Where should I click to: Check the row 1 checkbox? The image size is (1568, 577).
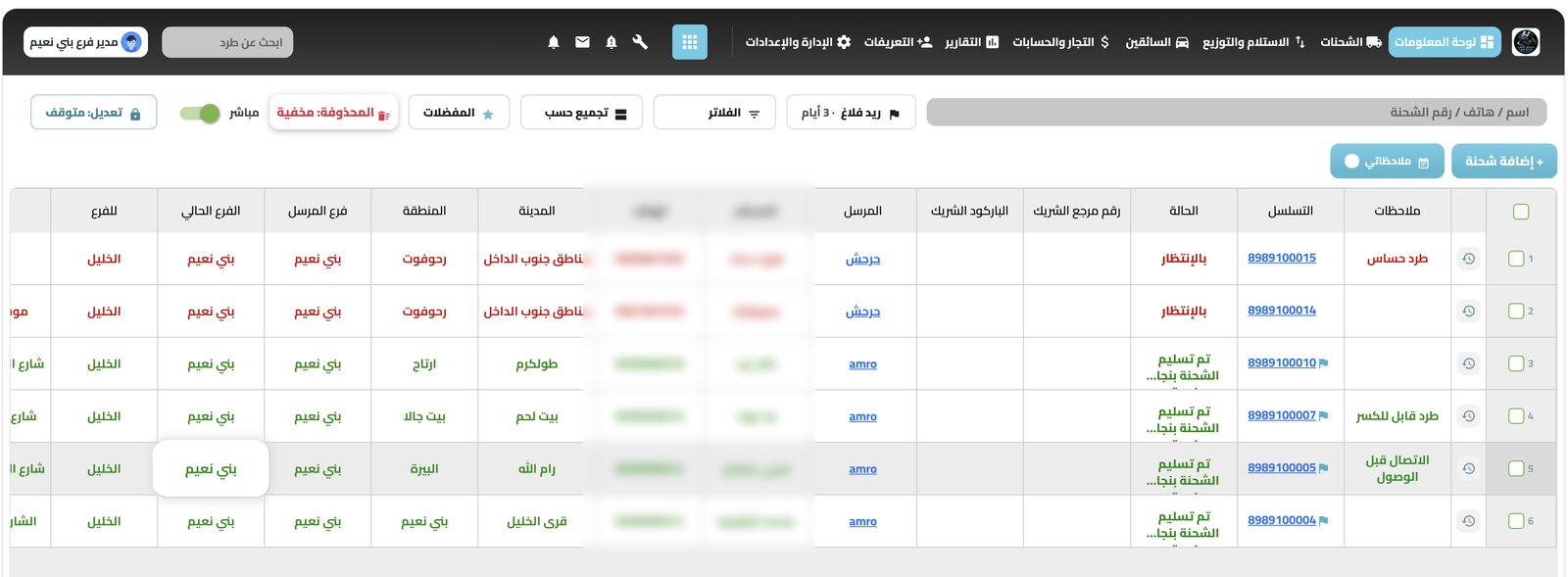(1516, 259)
